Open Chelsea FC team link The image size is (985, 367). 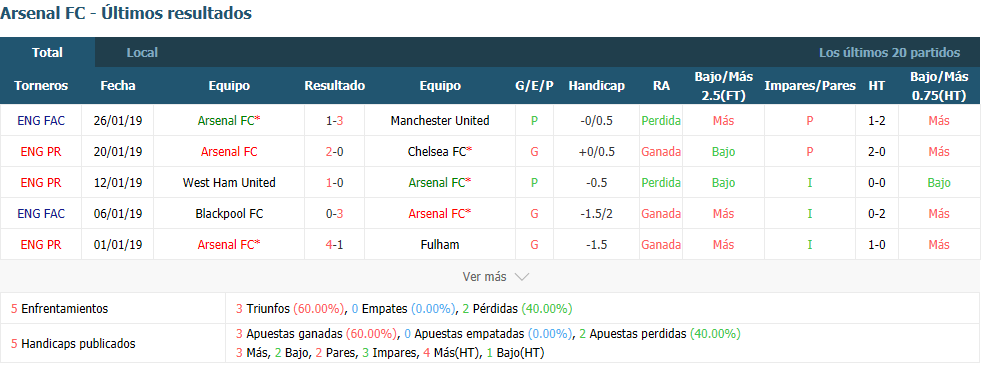pyautogui.click(x=440, y=151)
